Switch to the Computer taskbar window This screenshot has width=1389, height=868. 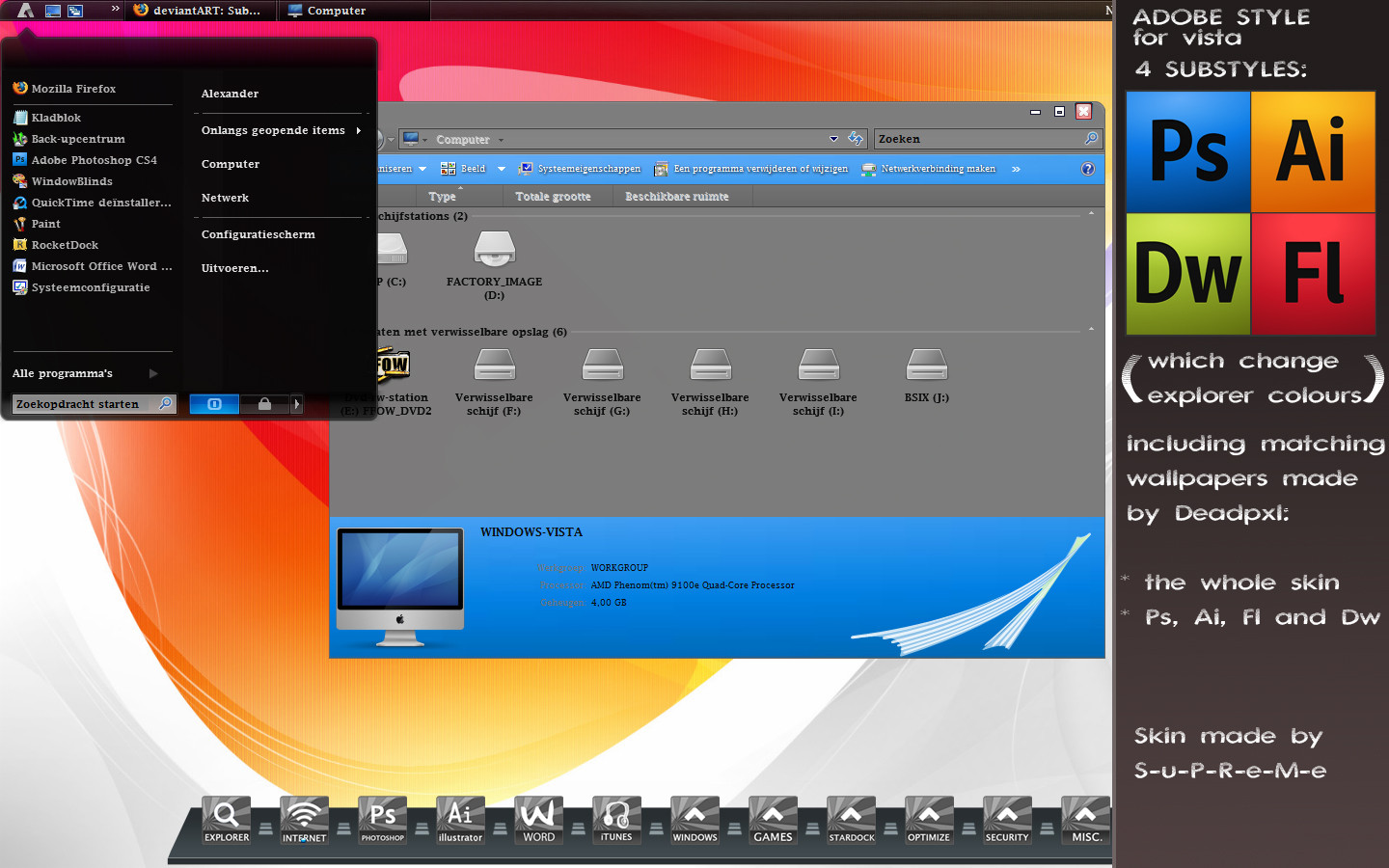click(354, 11)
